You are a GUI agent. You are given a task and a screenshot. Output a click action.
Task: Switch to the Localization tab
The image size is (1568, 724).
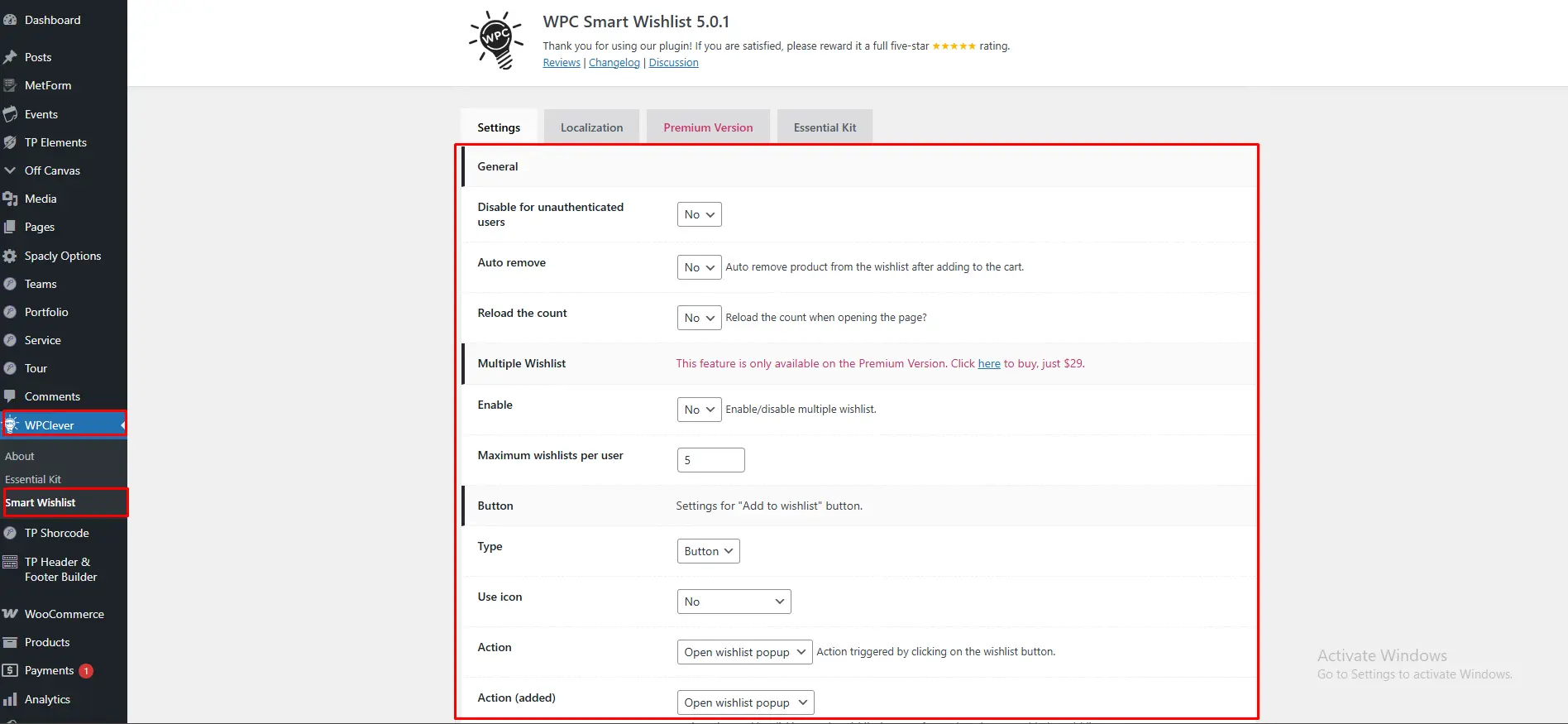pos(591,127)
